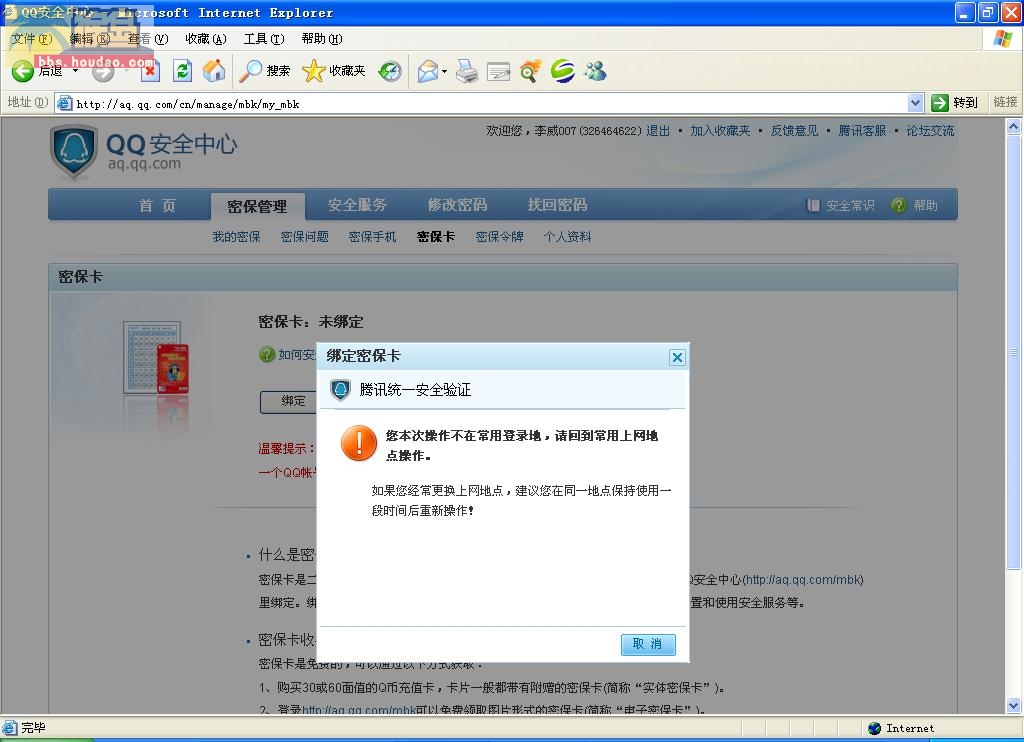Close the 绑定密保卡 dialog
The height and width of the screenshot is (742, 1024).
(x=677, y=357)
